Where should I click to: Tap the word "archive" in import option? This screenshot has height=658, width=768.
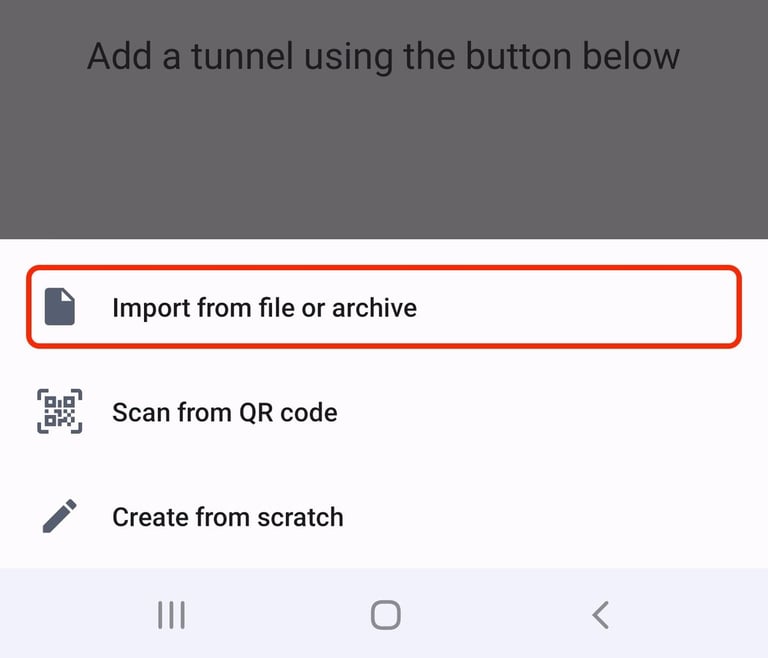374,307
